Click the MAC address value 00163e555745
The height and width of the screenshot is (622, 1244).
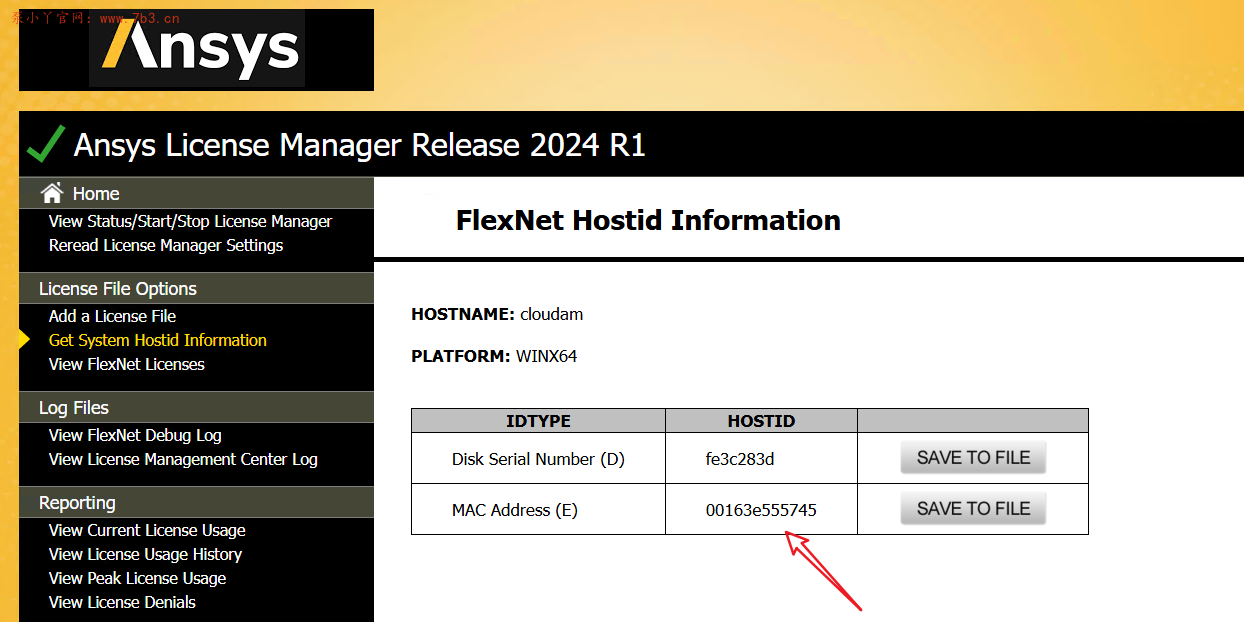761,510
